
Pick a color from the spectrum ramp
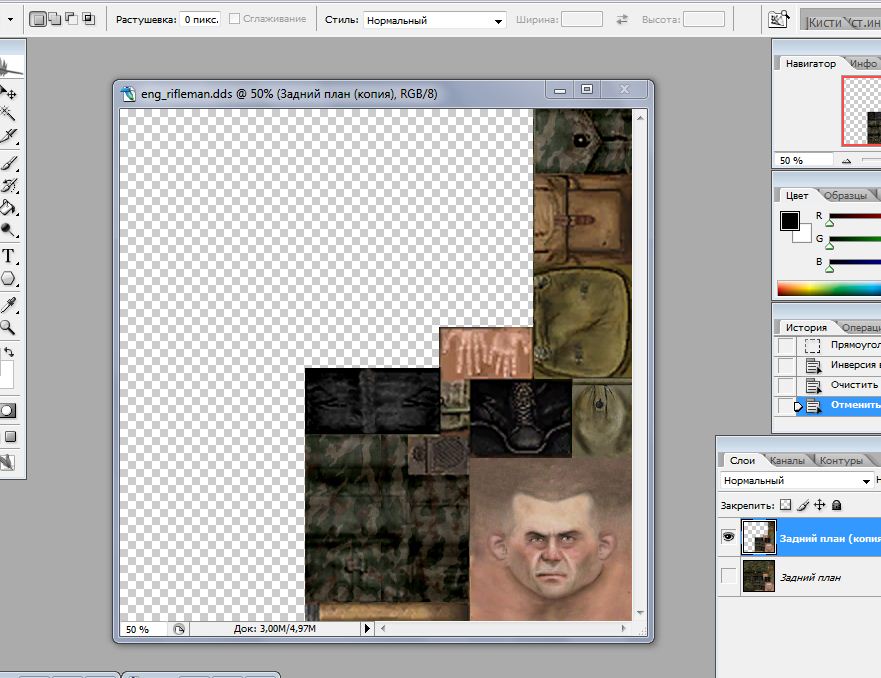(x=829, y=288)
